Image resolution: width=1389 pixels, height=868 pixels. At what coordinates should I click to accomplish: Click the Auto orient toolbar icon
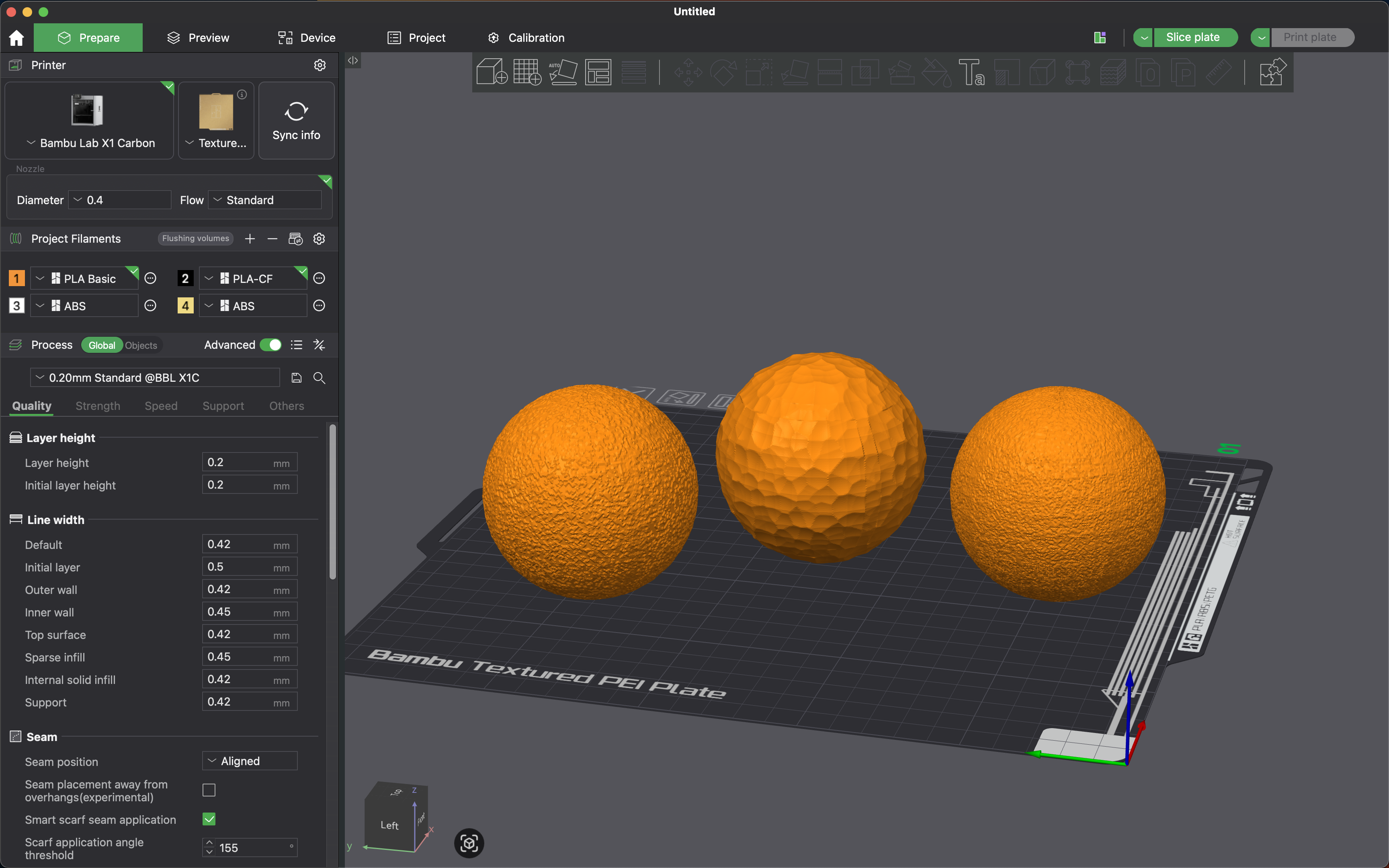tap(563, 72)
